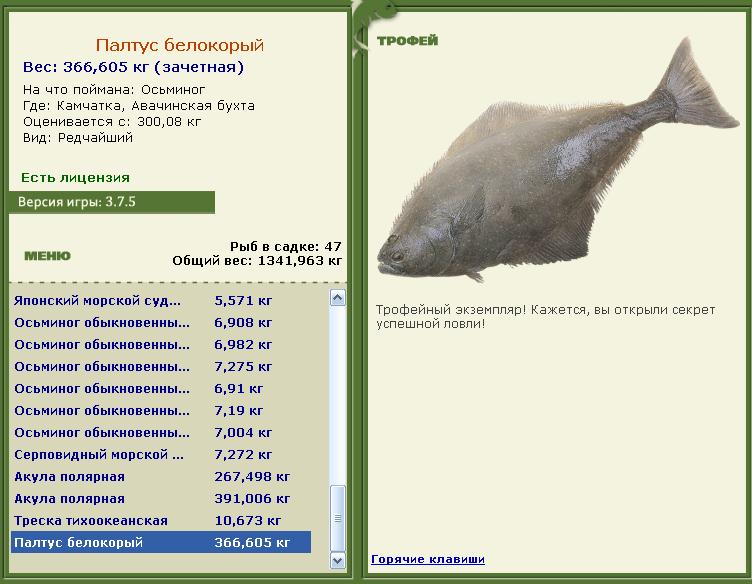752x584 pixels.
Task: Select the Осьминог обыкновенный 6,908 кг row
Action: pos(161,323)
